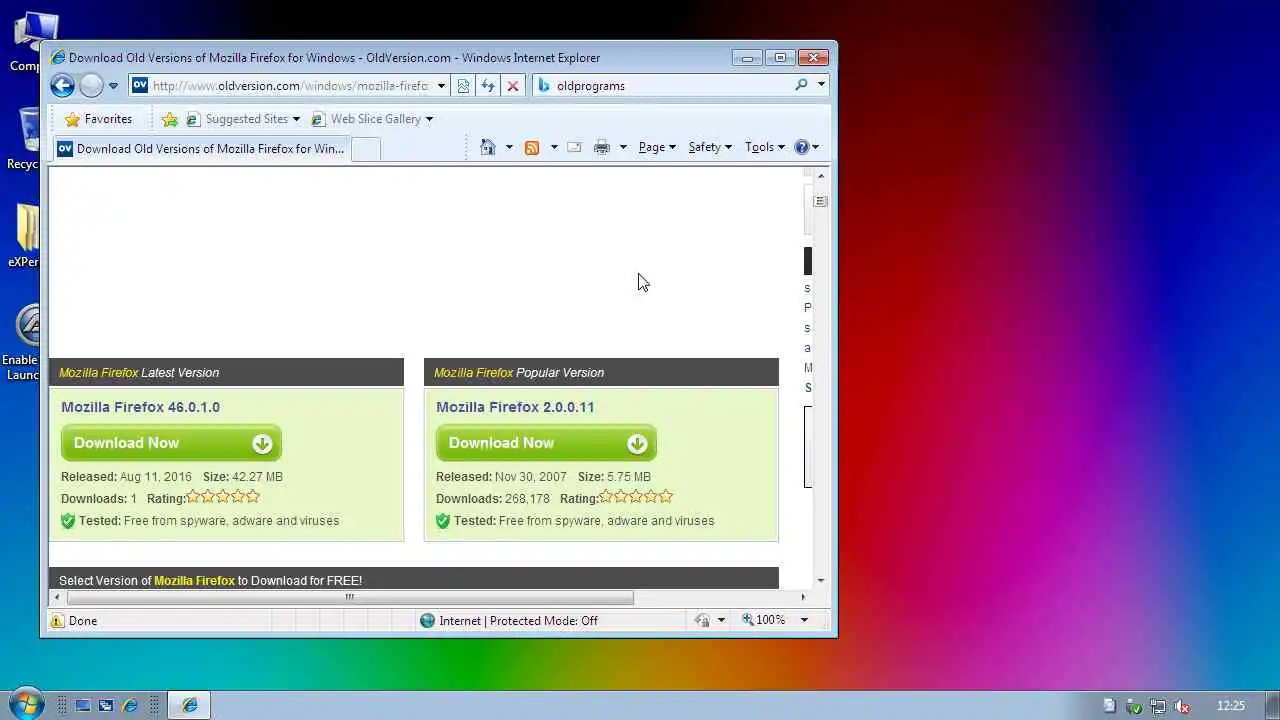Click the orange RSS Feeds icon
1280x720 pixels.
tap(532, 147)
